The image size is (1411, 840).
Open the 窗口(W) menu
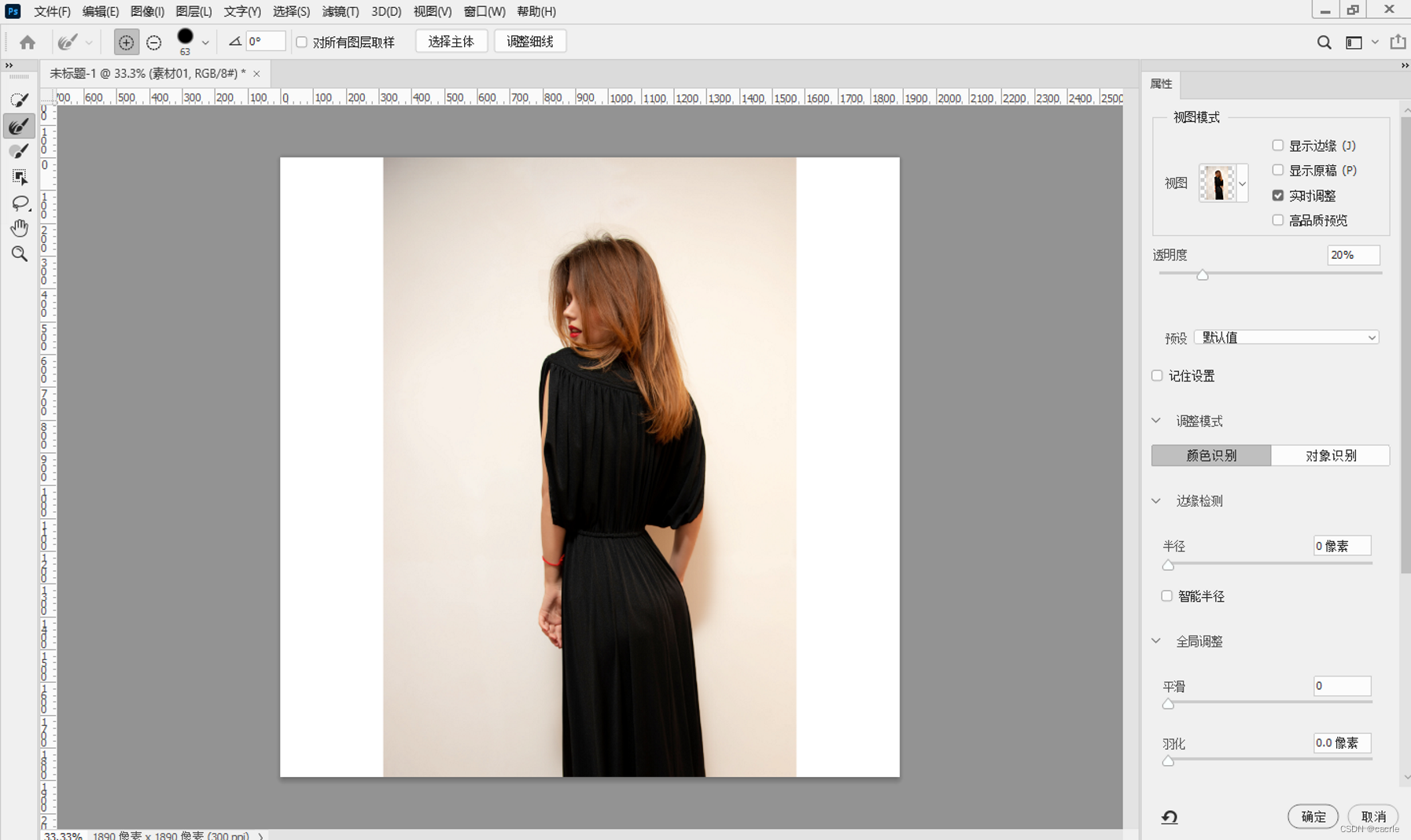[484, 11]
